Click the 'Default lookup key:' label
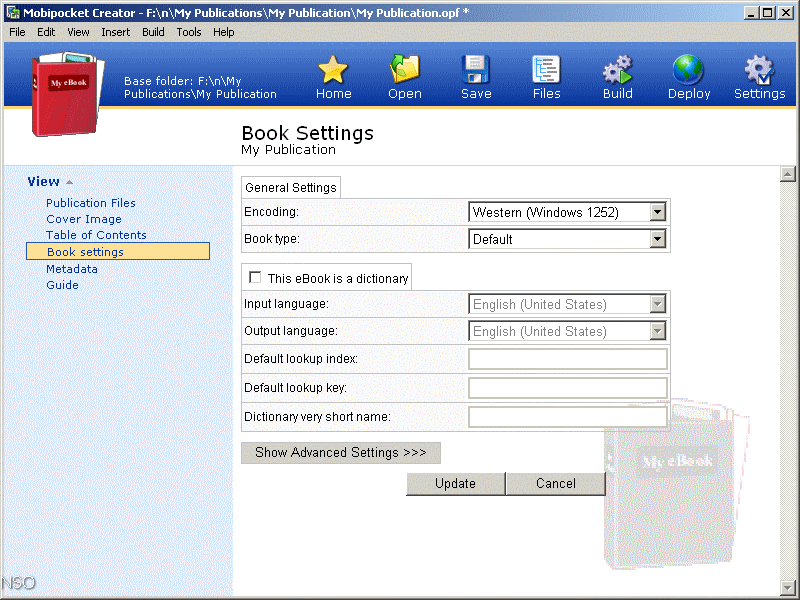The image size is (800, 600). point(295,388)
